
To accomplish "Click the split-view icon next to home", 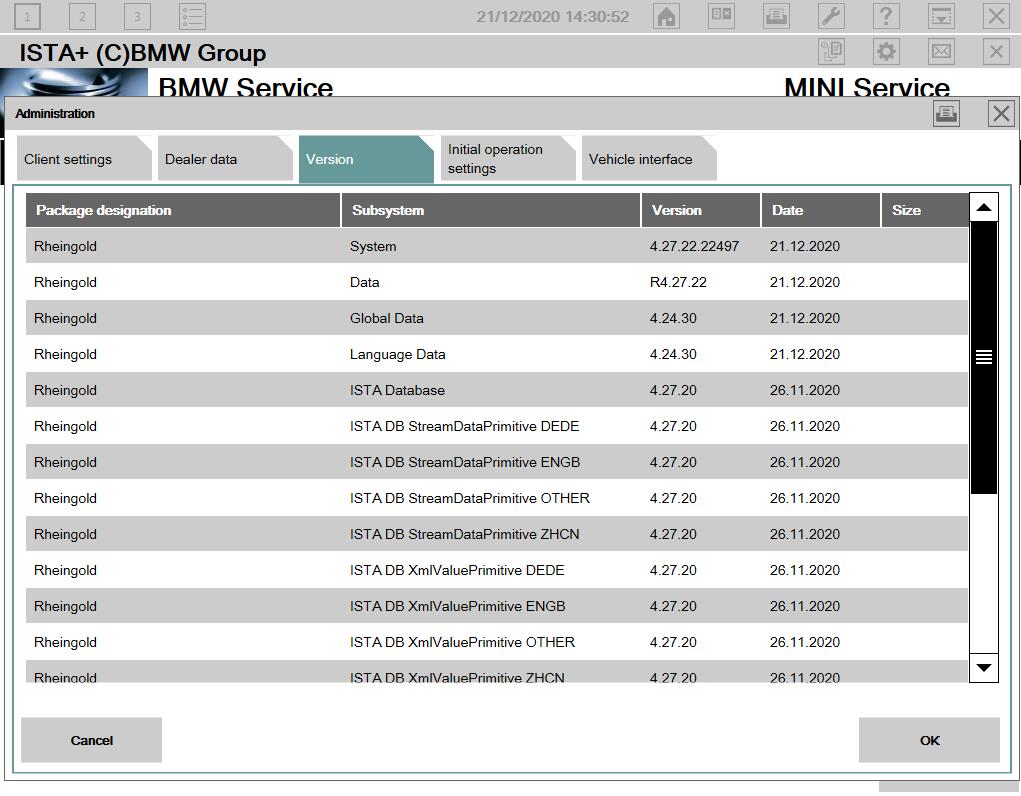I will click(x=721, y=16).
